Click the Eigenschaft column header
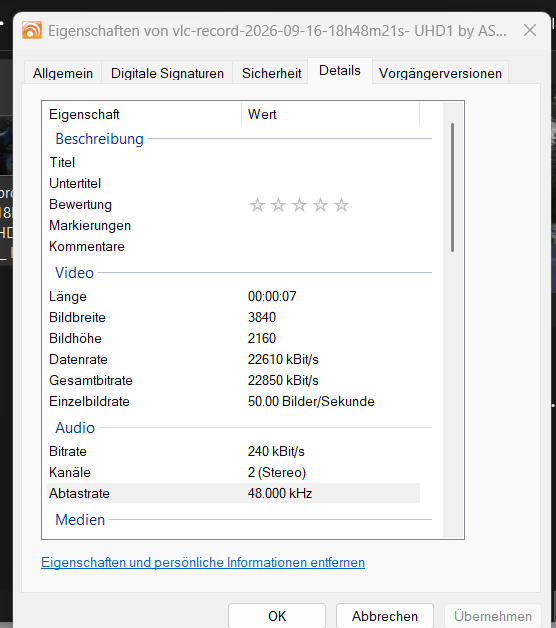 click(x=142, y=114)
